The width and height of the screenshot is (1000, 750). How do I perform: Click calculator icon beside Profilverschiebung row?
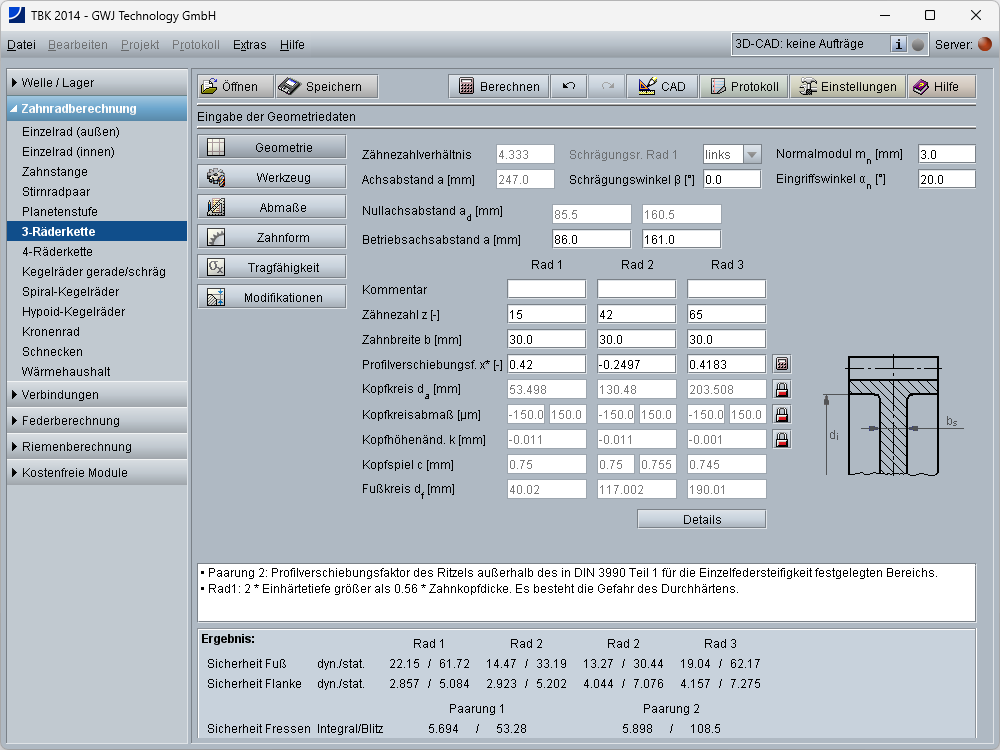pos(782,364)
